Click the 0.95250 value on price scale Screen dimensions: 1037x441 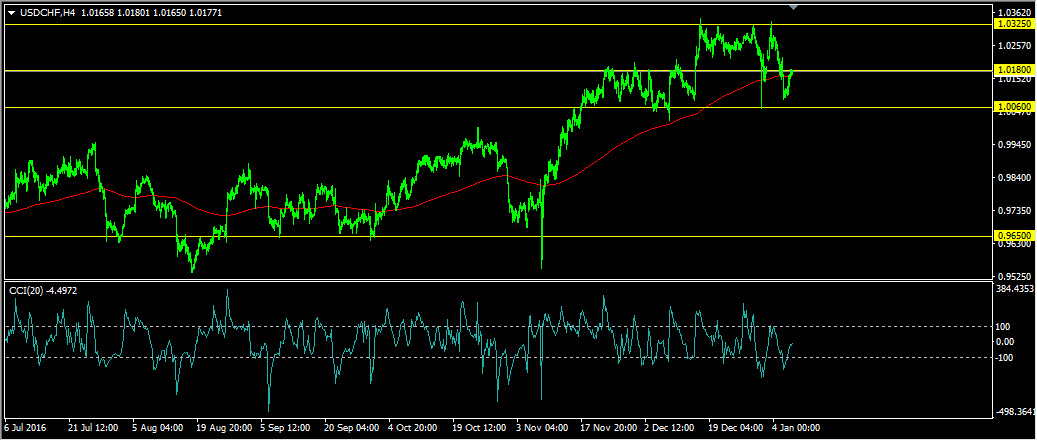(1013, 276)
